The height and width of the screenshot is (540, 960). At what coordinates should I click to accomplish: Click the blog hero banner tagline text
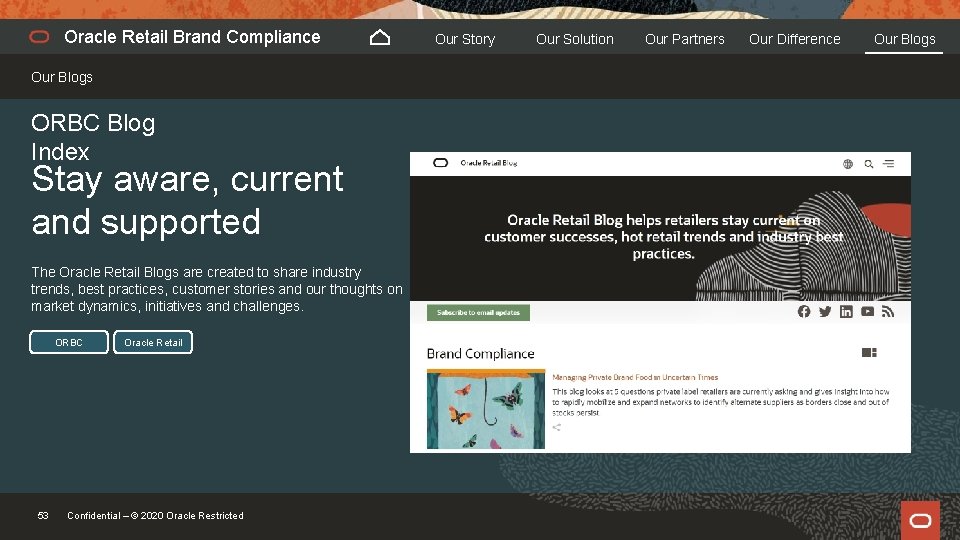(x=664, y=237)
